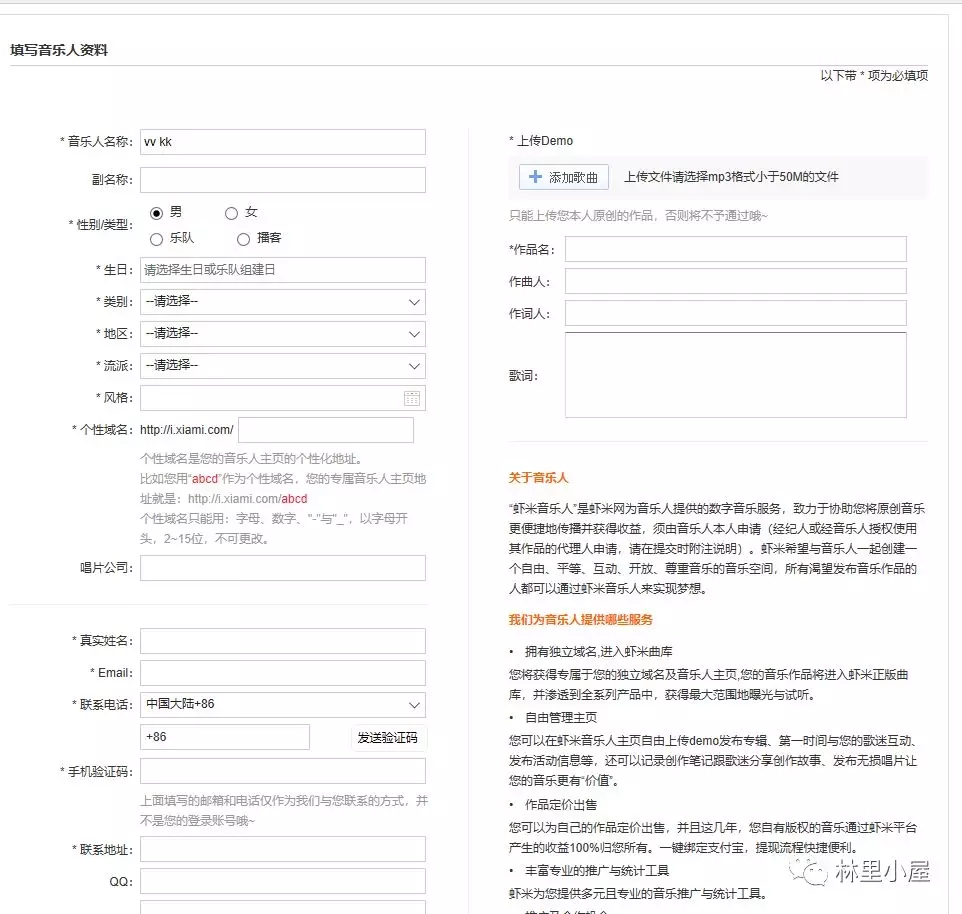Click the 生日 date field

[283, 270]
